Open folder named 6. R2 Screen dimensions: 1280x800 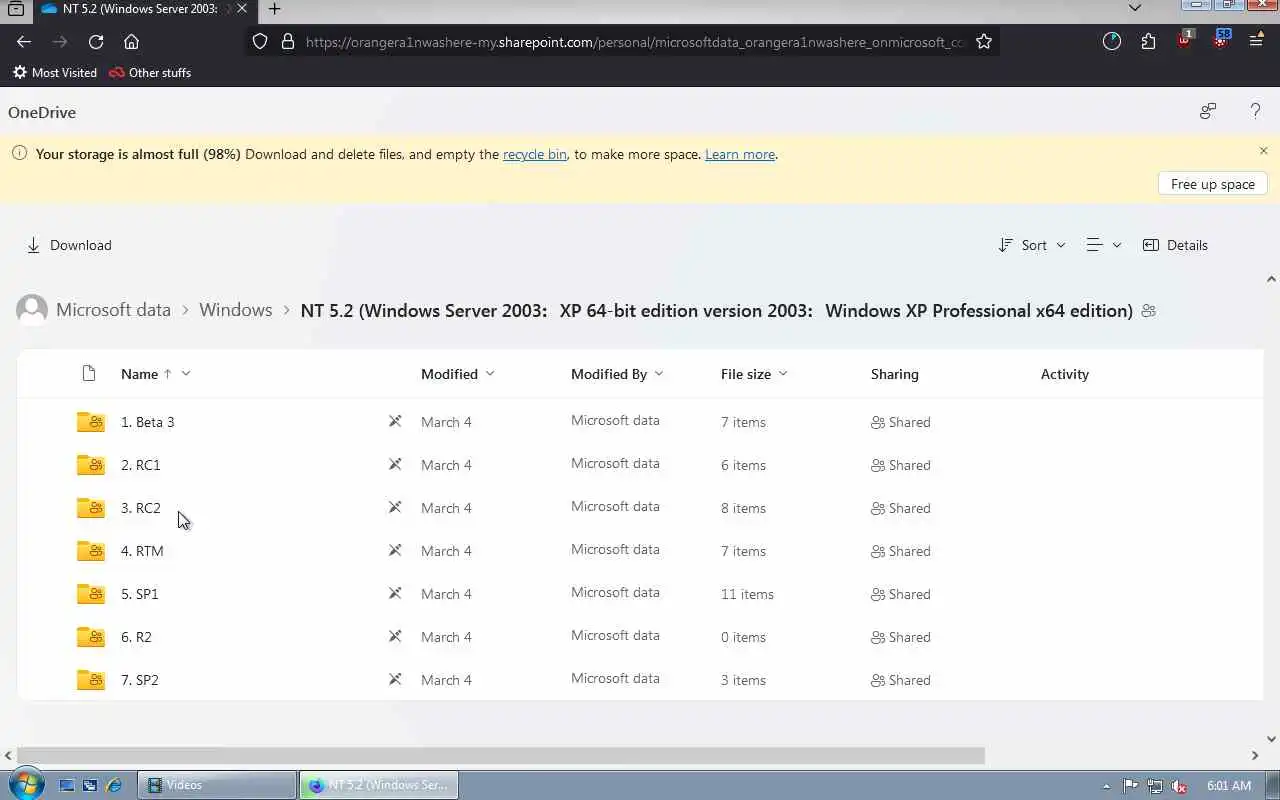136,637
